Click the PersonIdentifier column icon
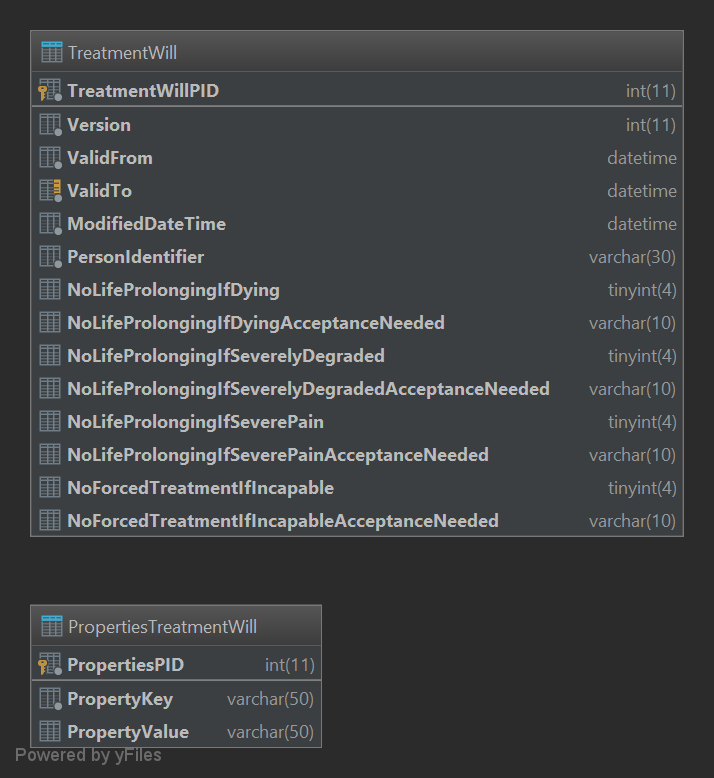Viewport: 714px width, 778px height. click(50, 257)
